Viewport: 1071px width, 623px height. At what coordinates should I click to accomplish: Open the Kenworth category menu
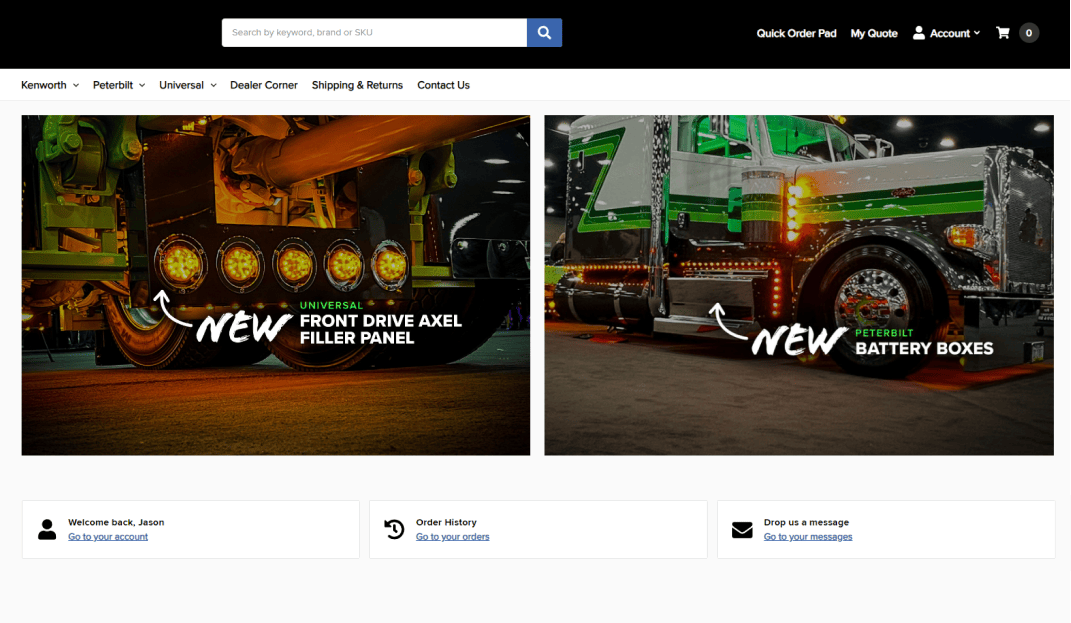coord(44,85)
